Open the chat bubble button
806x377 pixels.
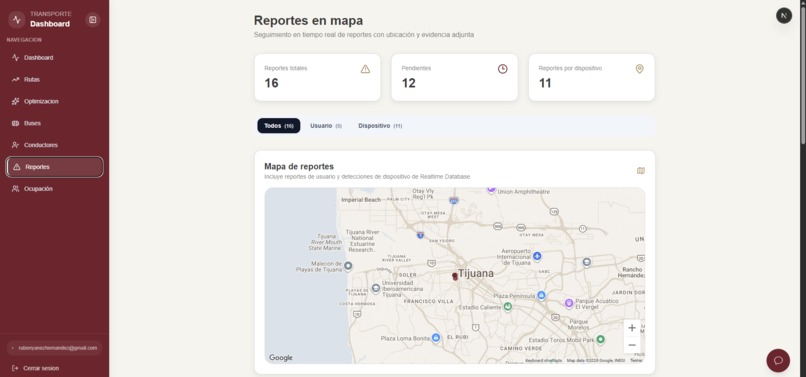pyautogui.click(x=778, y=360)
